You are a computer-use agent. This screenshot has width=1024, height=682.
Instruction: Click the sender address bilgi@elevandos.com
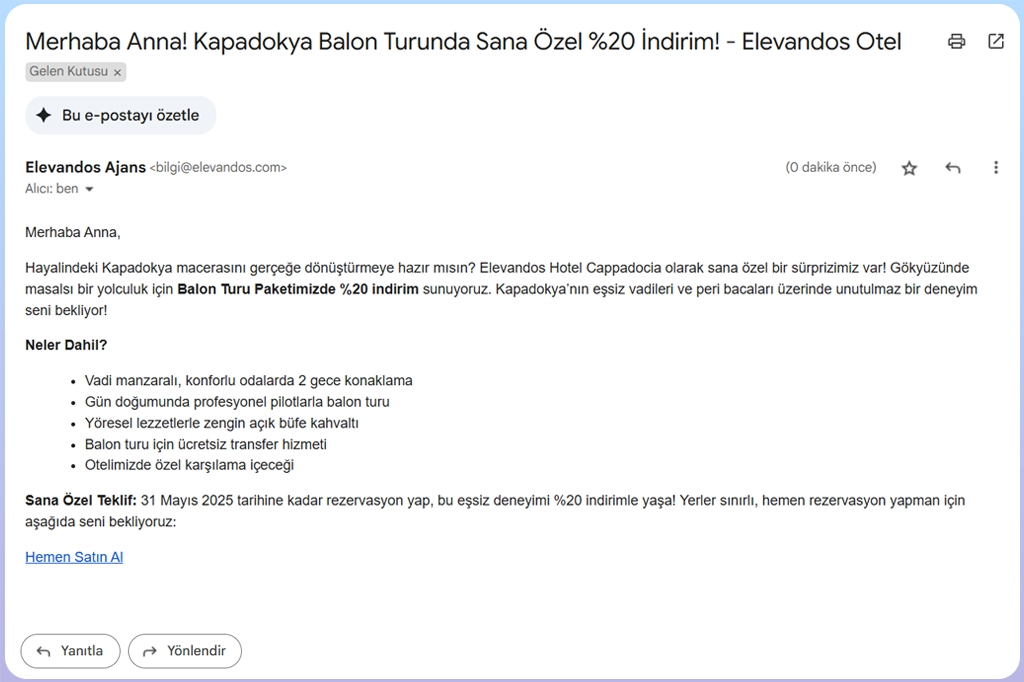pyautogui.click(x=218, y=168)
